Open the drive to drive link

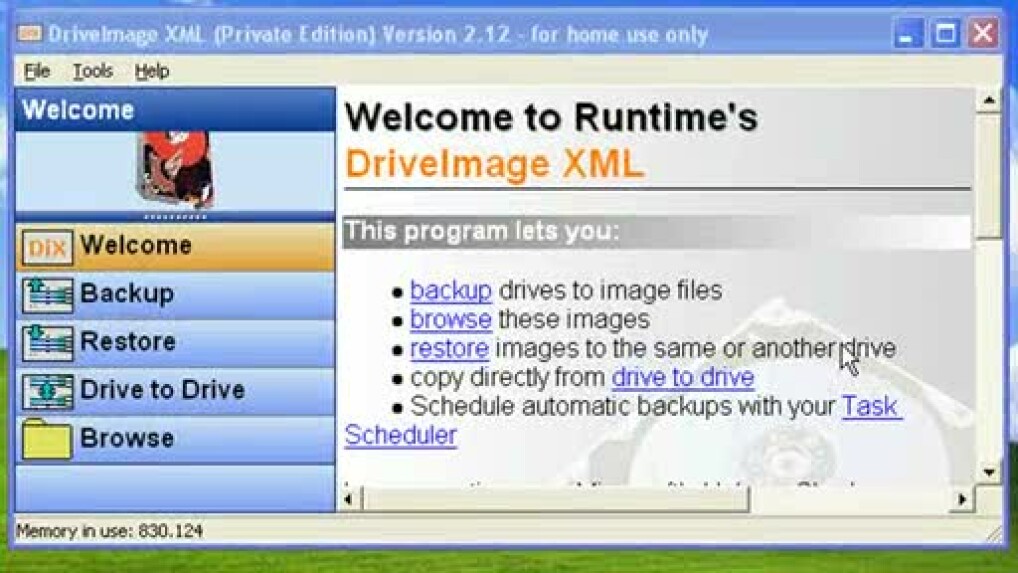683,378
